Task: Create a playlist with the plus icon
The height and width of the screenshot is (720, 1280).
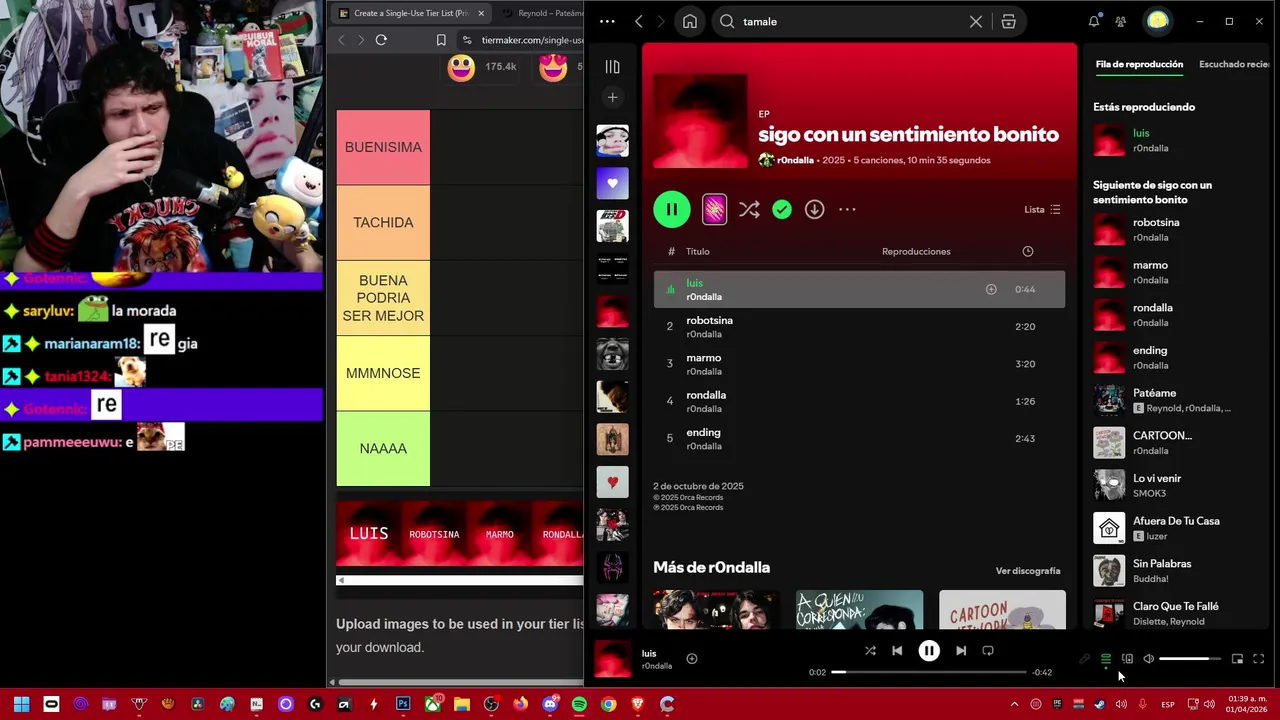Action: (613, 97)
